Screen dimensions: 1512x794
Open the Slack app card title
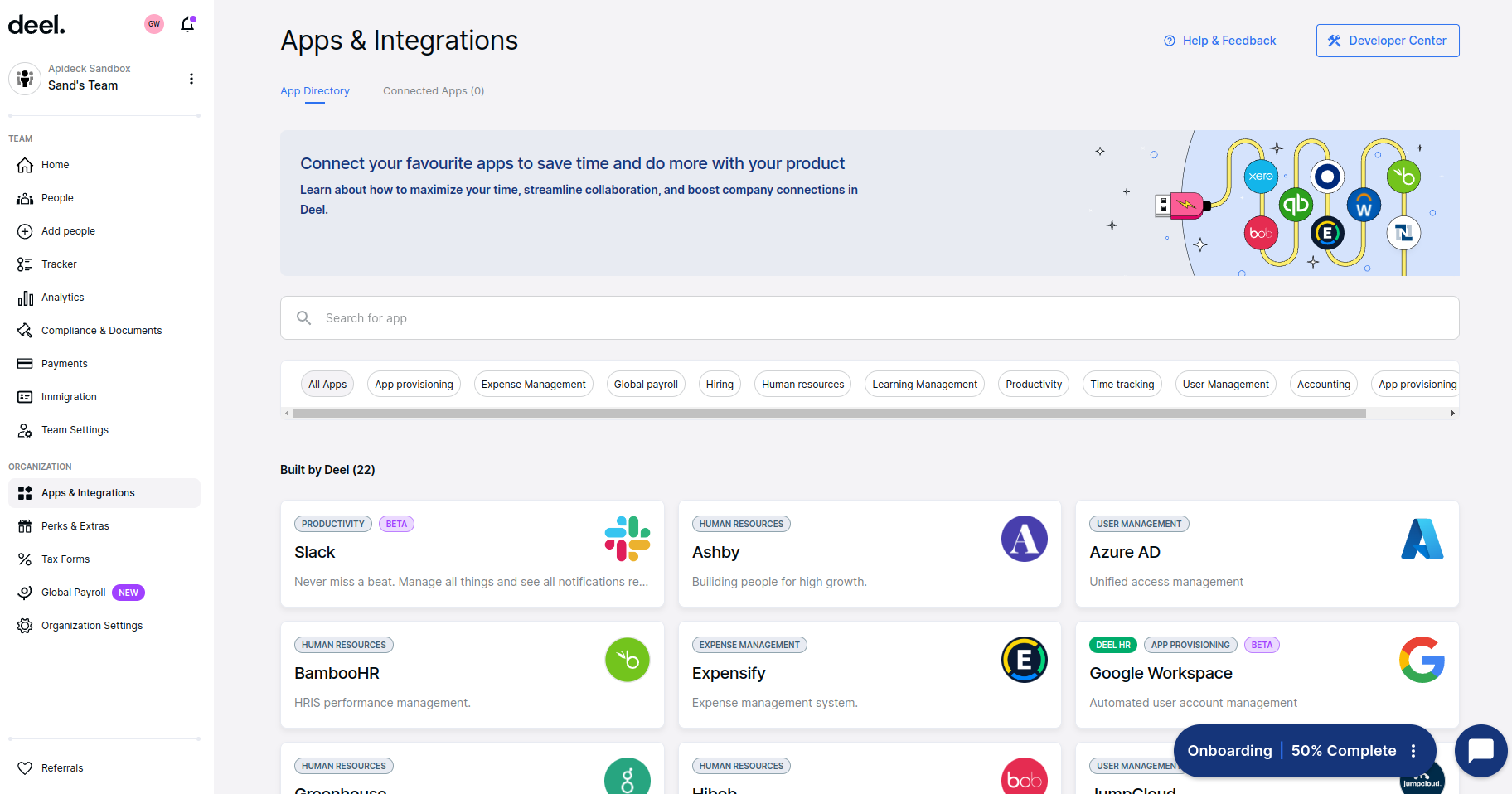click(x=315, y=553)
